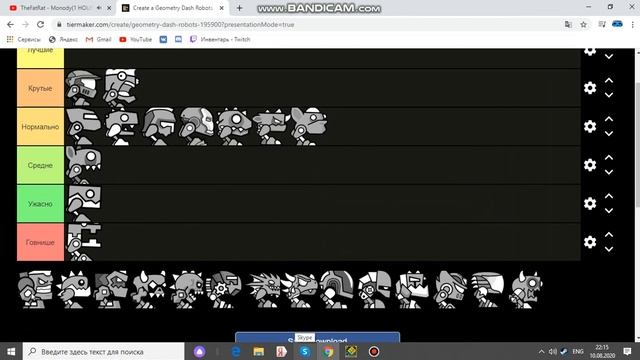
Task: Open a new browser tab
Action: [x=240, y=8]
